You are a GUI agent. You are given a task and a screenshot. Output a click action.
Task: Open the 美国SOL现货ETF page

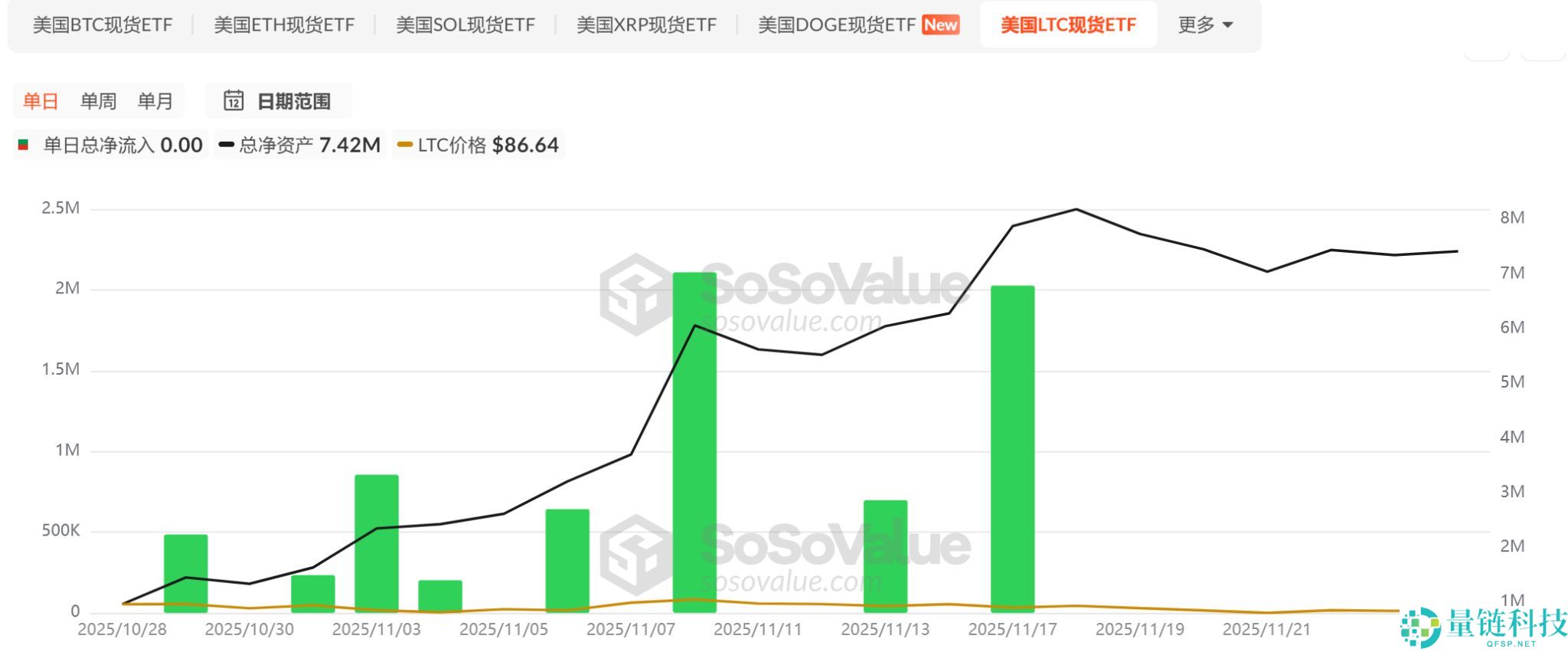pos(465,25)
